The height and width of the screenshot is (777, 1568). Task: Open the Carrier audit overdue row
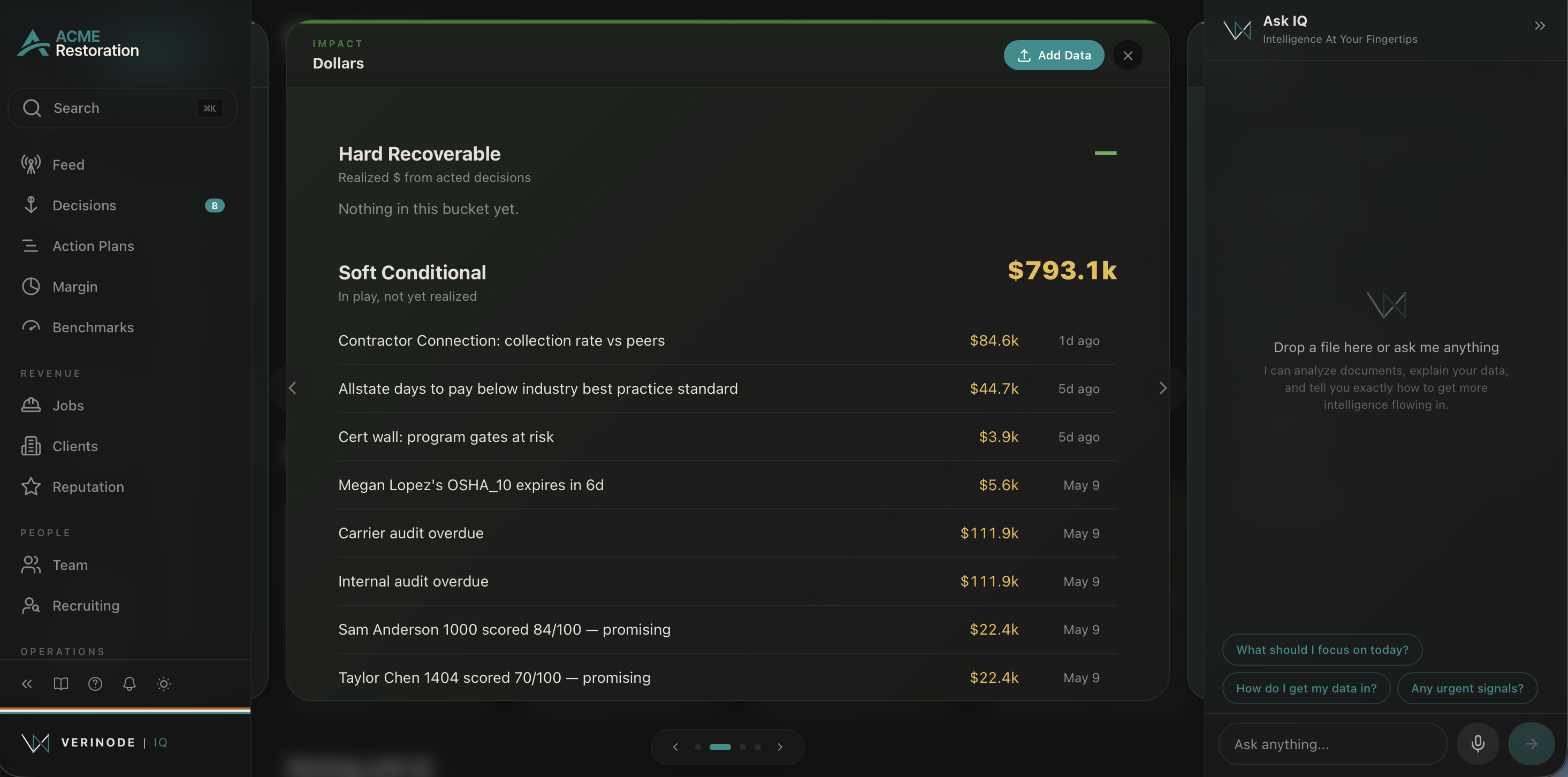(x=727, y=533)
